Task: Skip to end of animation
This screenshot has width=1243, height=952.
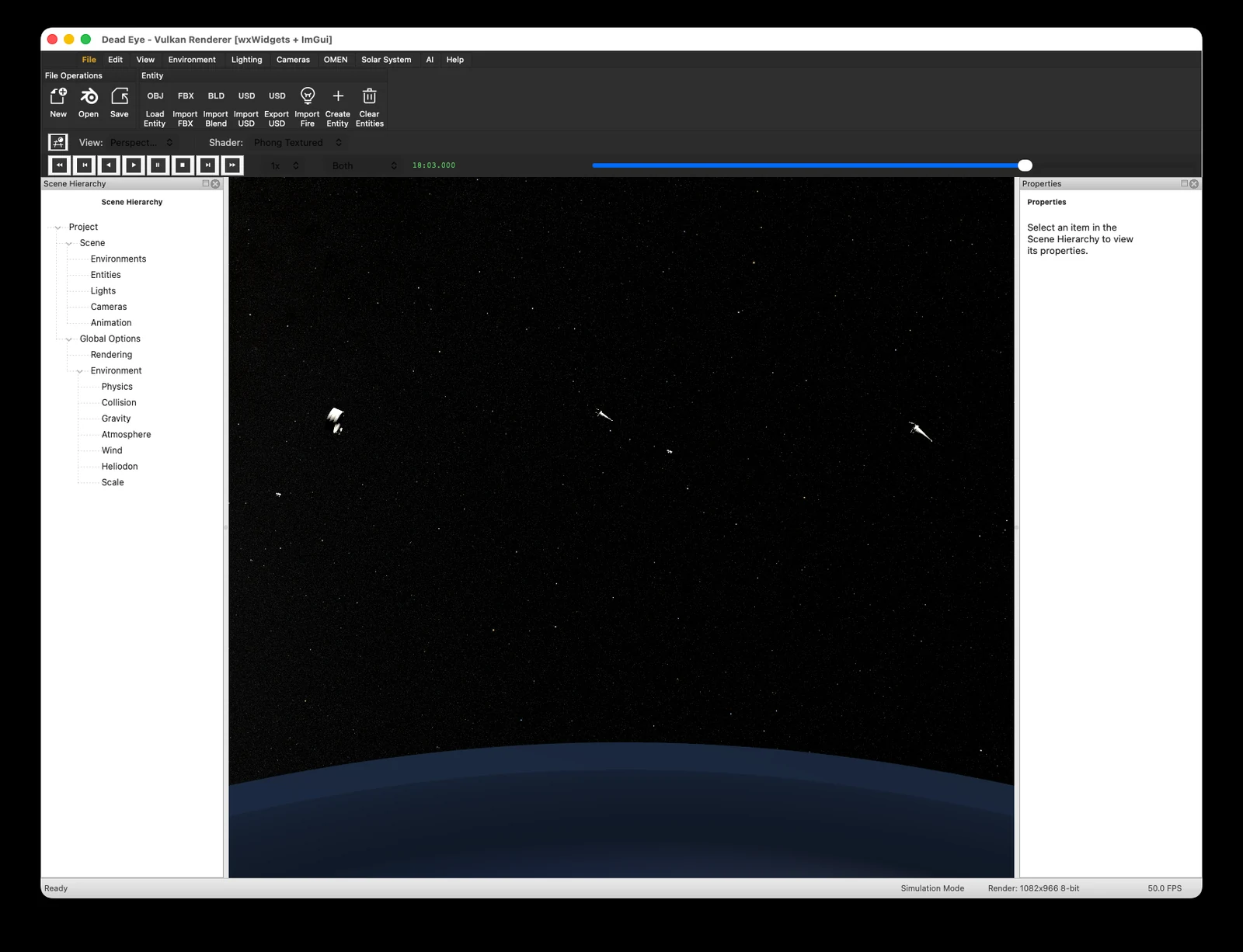Action: [x=207, y=165]
